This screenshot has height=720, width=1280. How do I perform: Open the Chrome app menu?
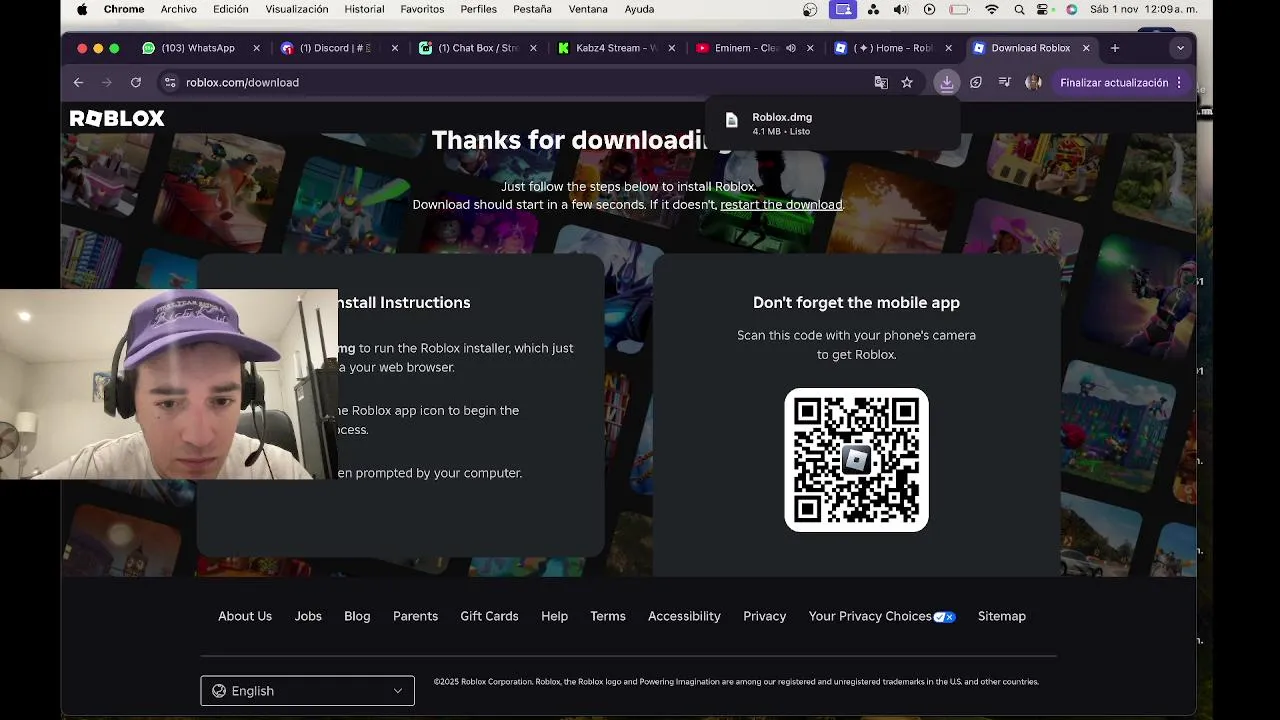point(124,9)
